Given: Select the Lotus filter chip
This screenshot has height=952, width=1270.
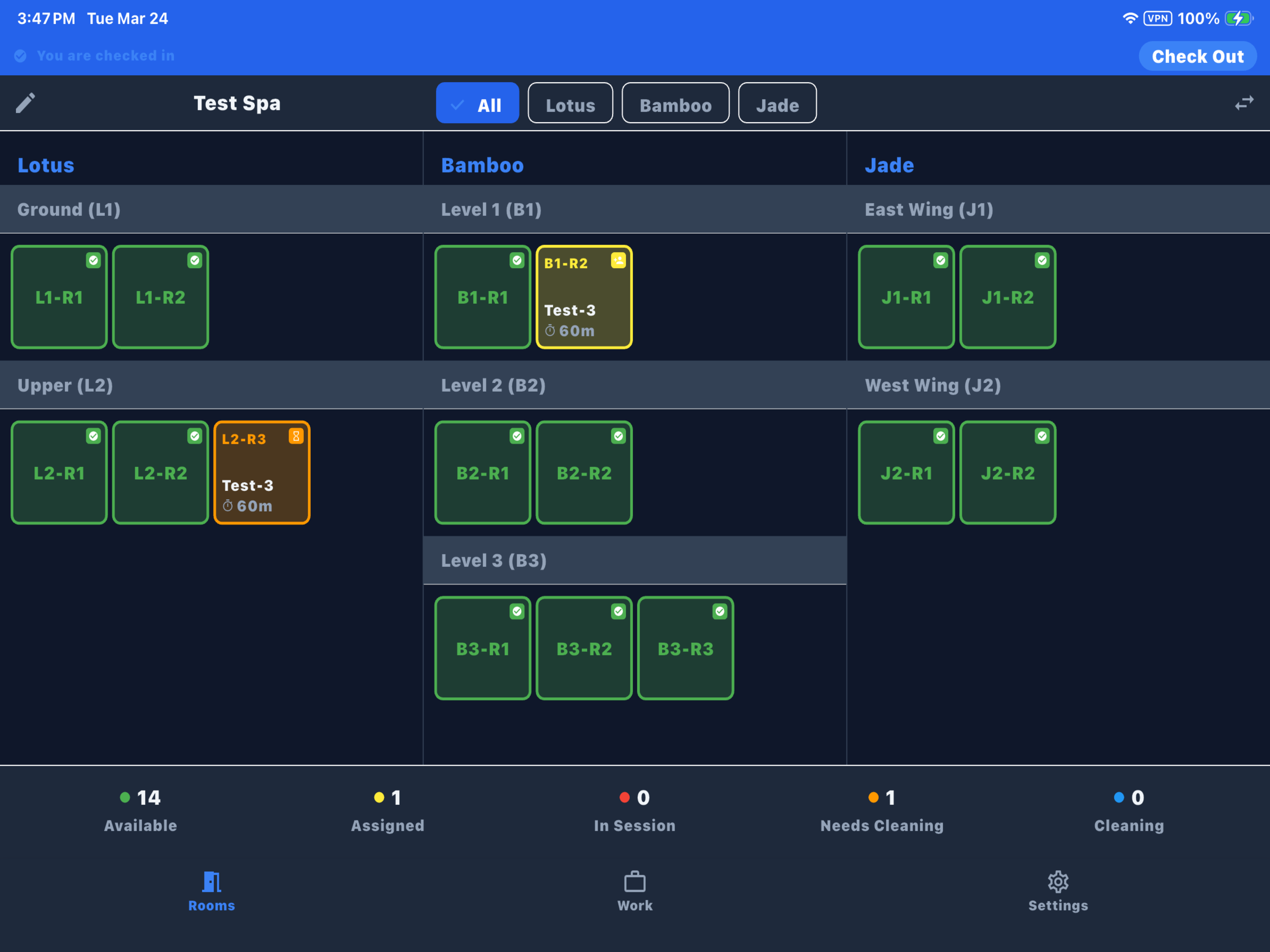Looking at the screenshot, I should click(x=570, y=103).
